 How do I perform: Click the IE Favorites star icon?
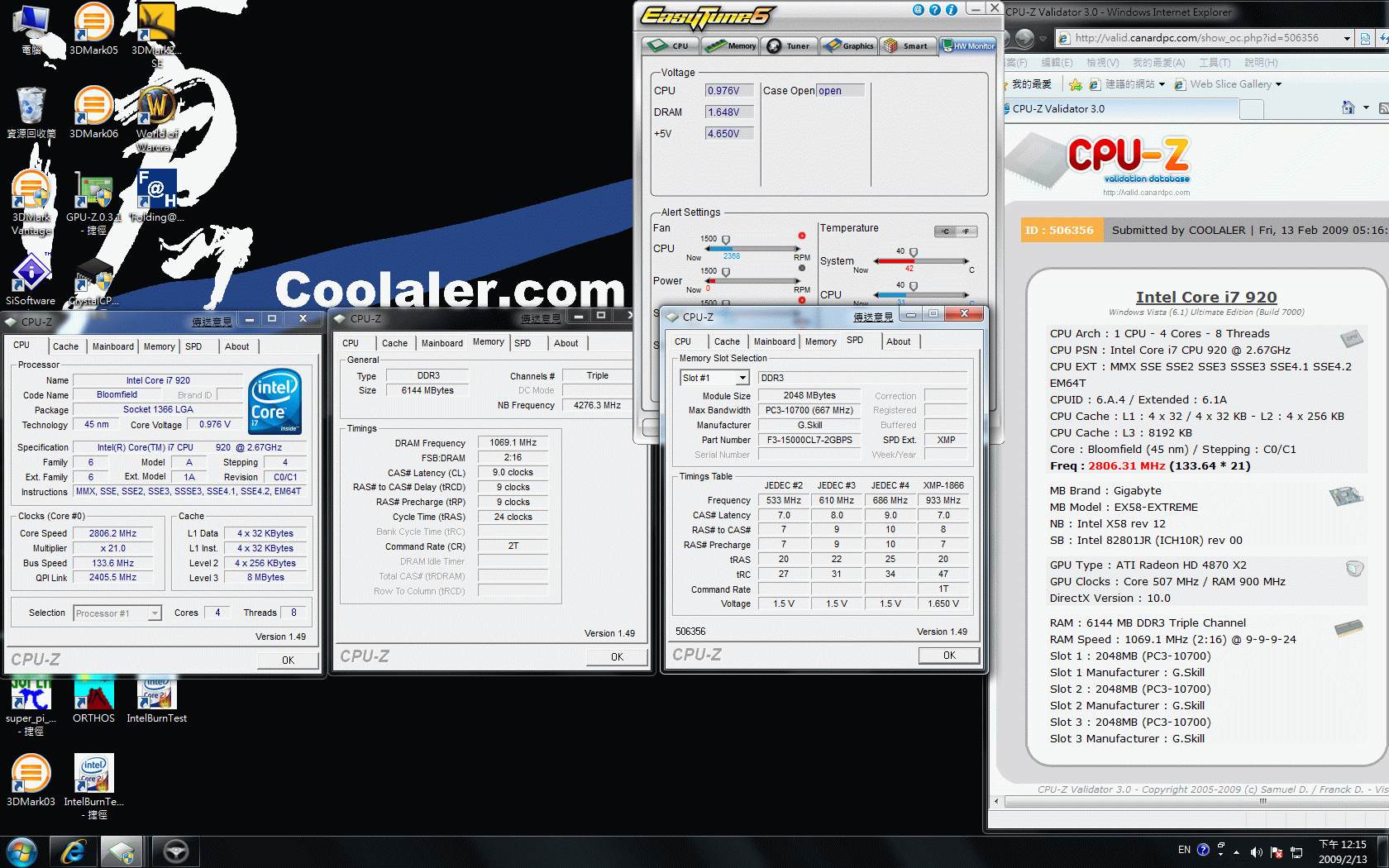tap(1075, 84)
